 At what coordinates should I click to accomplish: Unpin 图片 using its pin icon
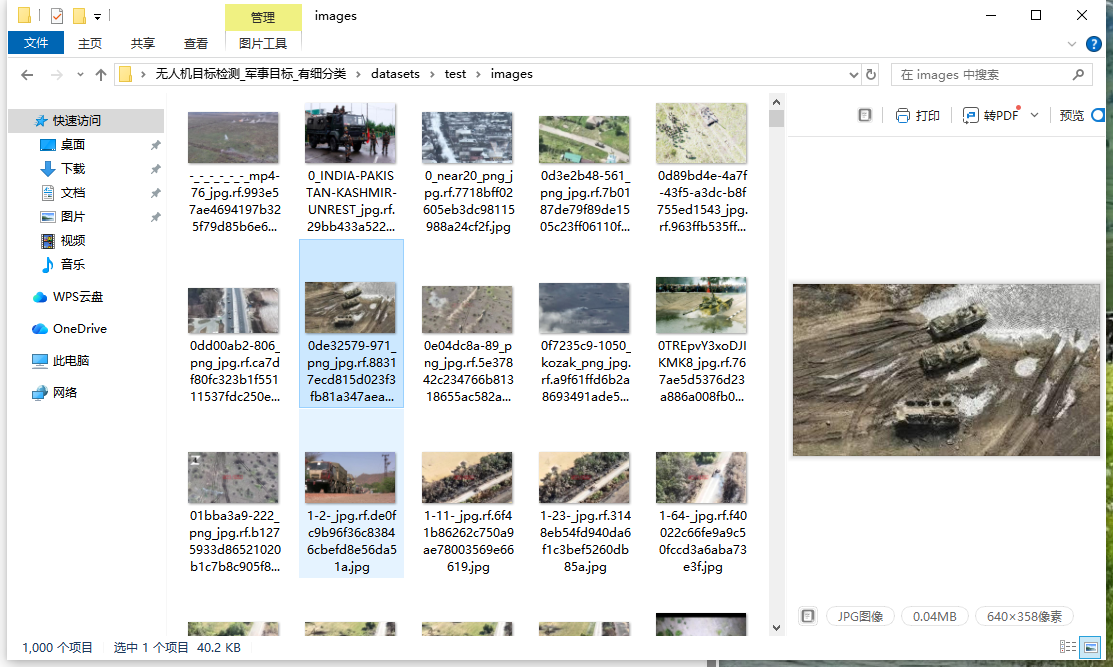[x=155, y=217]
